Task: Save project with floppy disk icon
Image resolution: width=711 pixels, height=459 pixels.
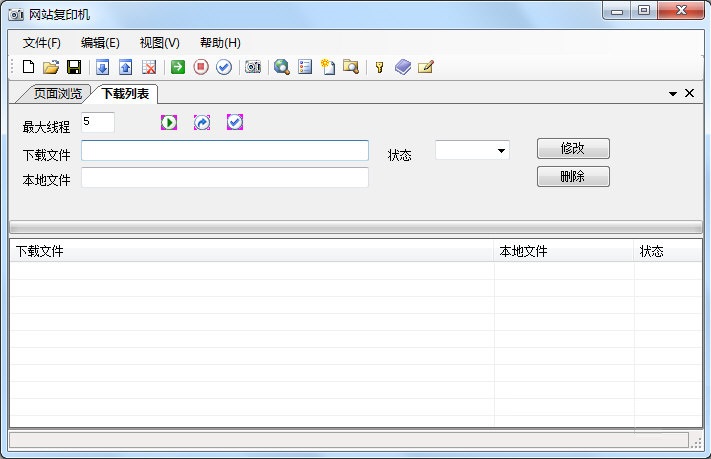Action: coord(74,67)
